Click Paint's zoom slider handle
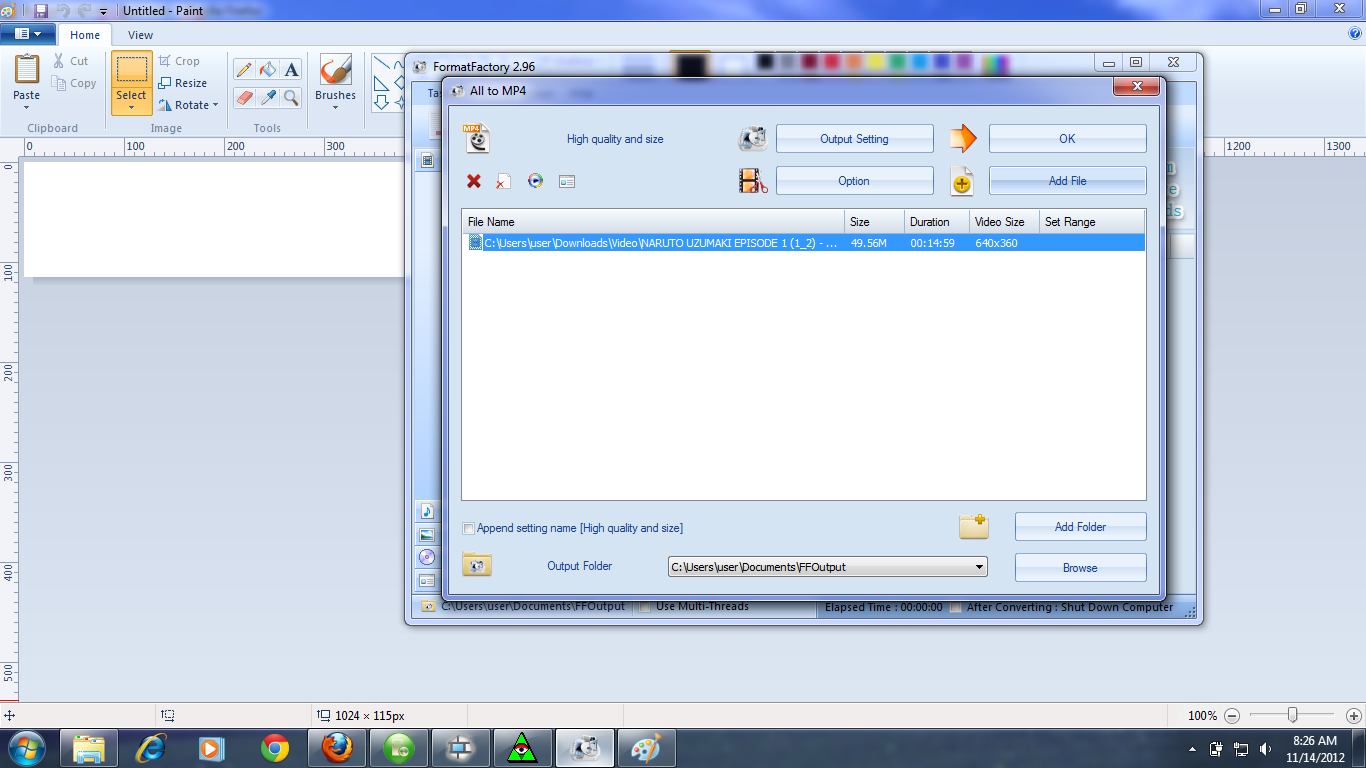 (x=1293, y=715)
